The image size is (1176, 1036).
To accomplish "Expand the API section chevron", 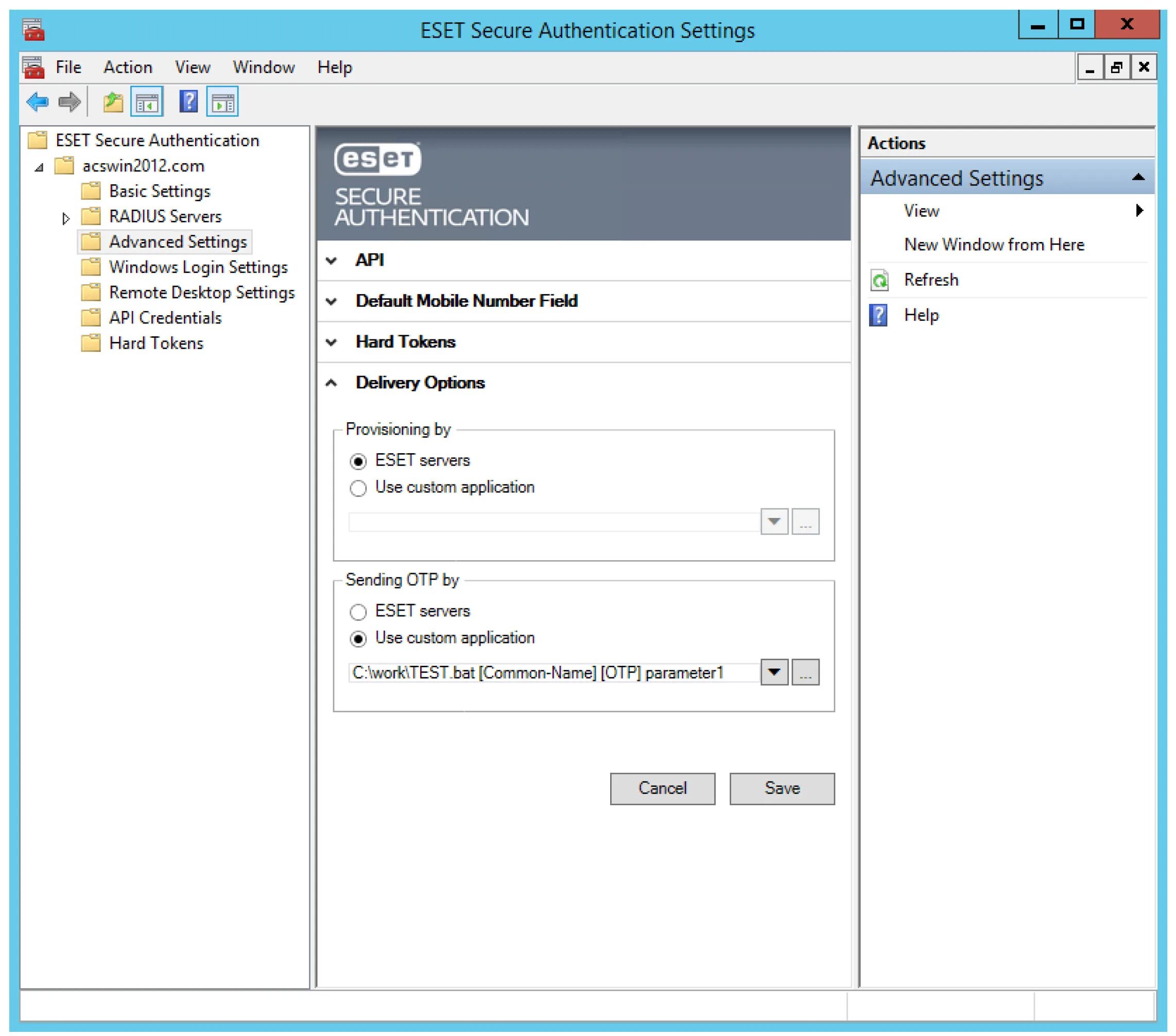I will point(332,261).
